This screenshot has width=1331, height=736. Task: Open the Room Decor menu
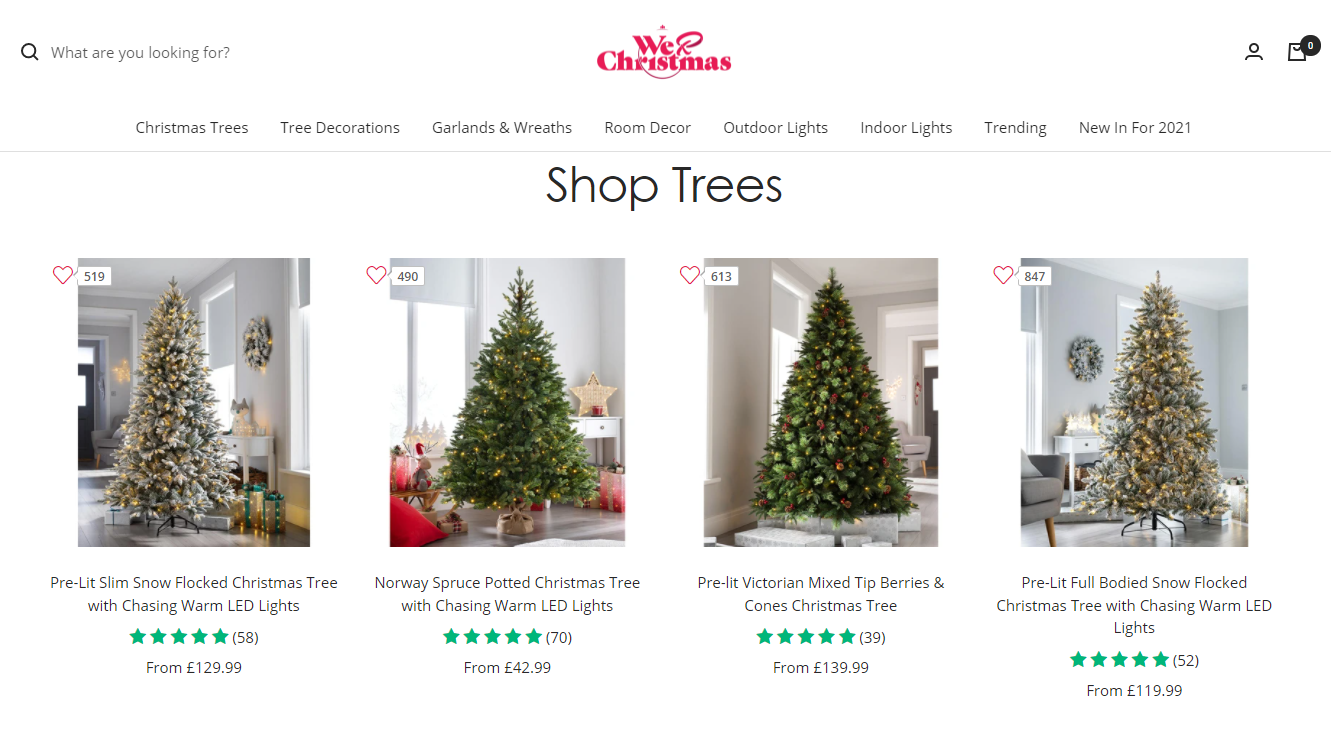pyautogui.click(x=648, y=127)
